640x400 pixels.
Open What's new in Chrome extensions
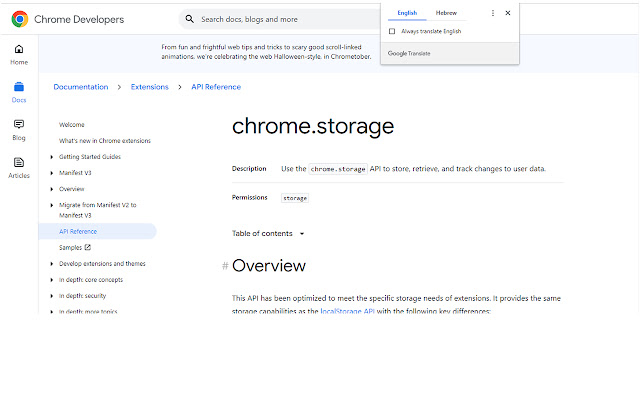(105, 141)
